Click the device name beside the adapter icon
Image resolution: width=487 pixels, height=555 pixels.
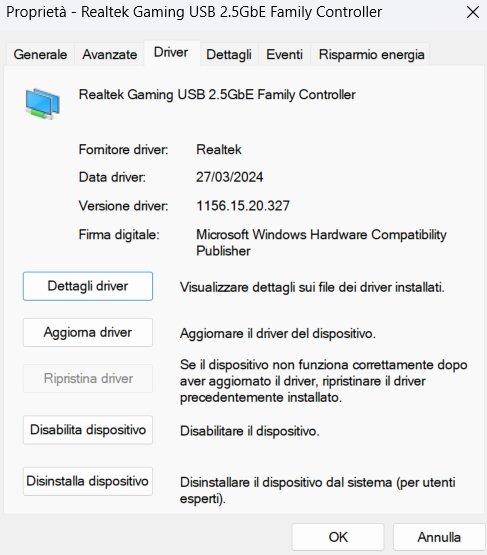click(x=217, y=95)
